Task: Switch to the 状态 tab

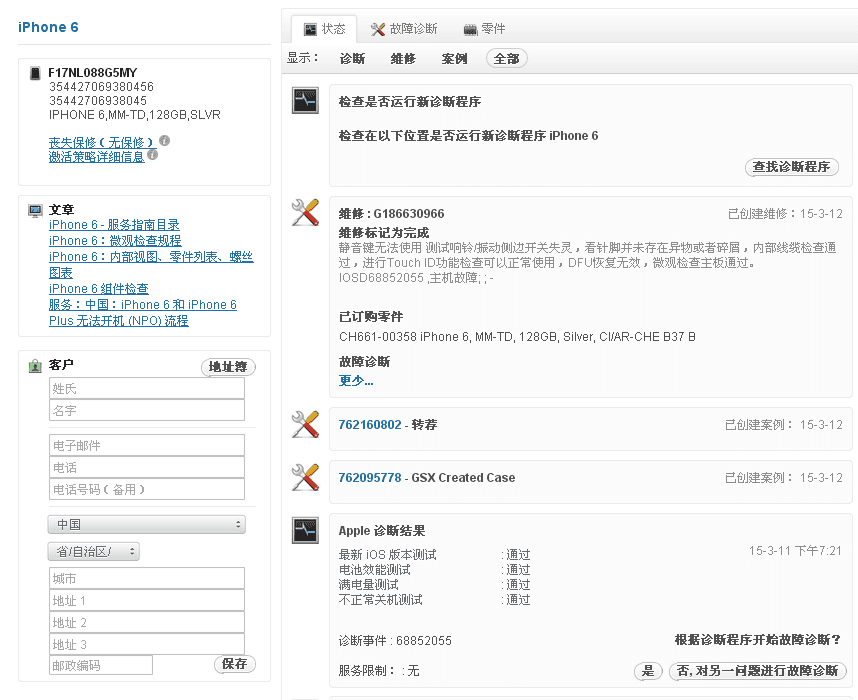Action: pos(324,29)
